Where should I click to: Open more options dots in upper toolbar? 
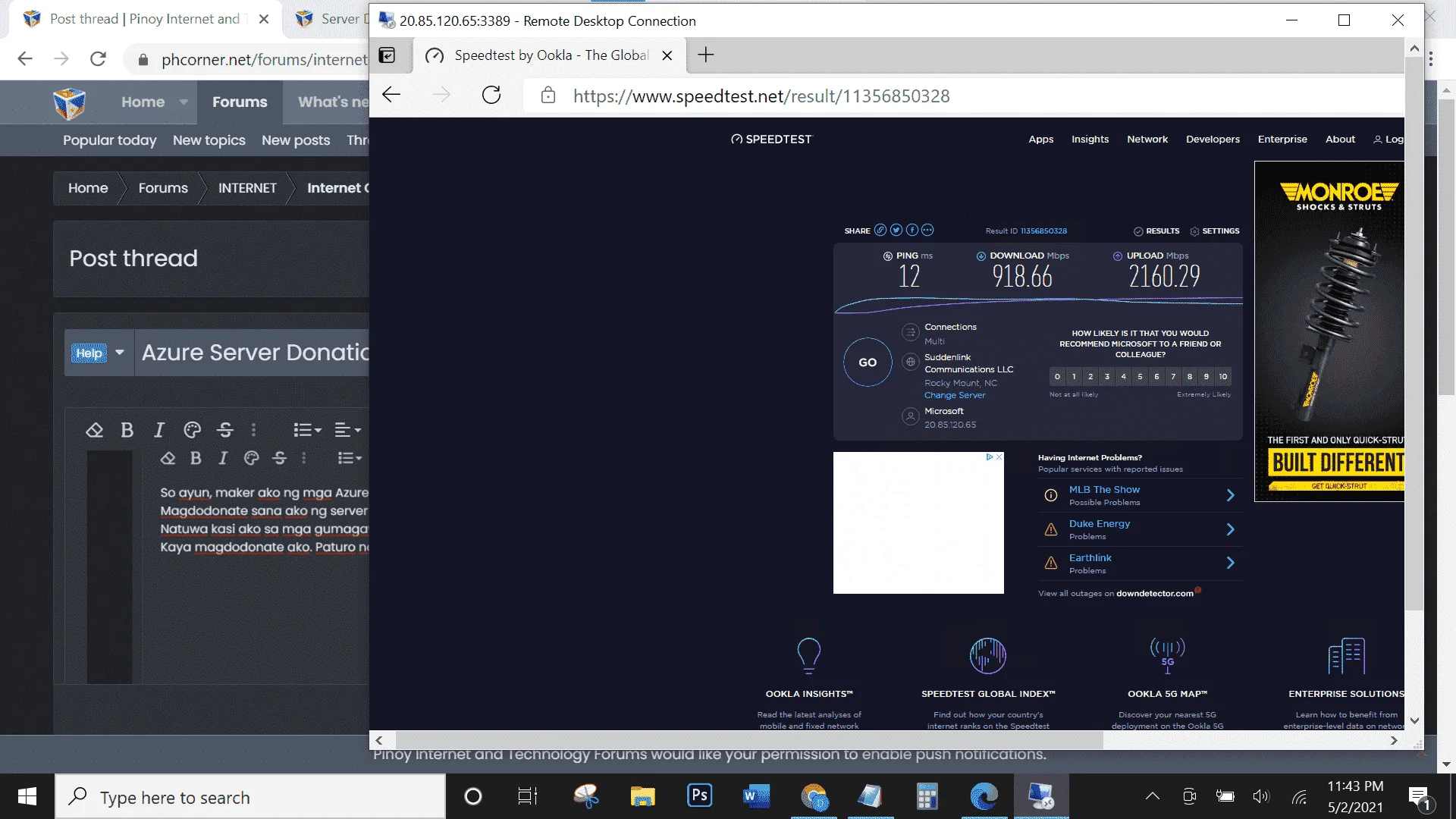tap(254, 431)
